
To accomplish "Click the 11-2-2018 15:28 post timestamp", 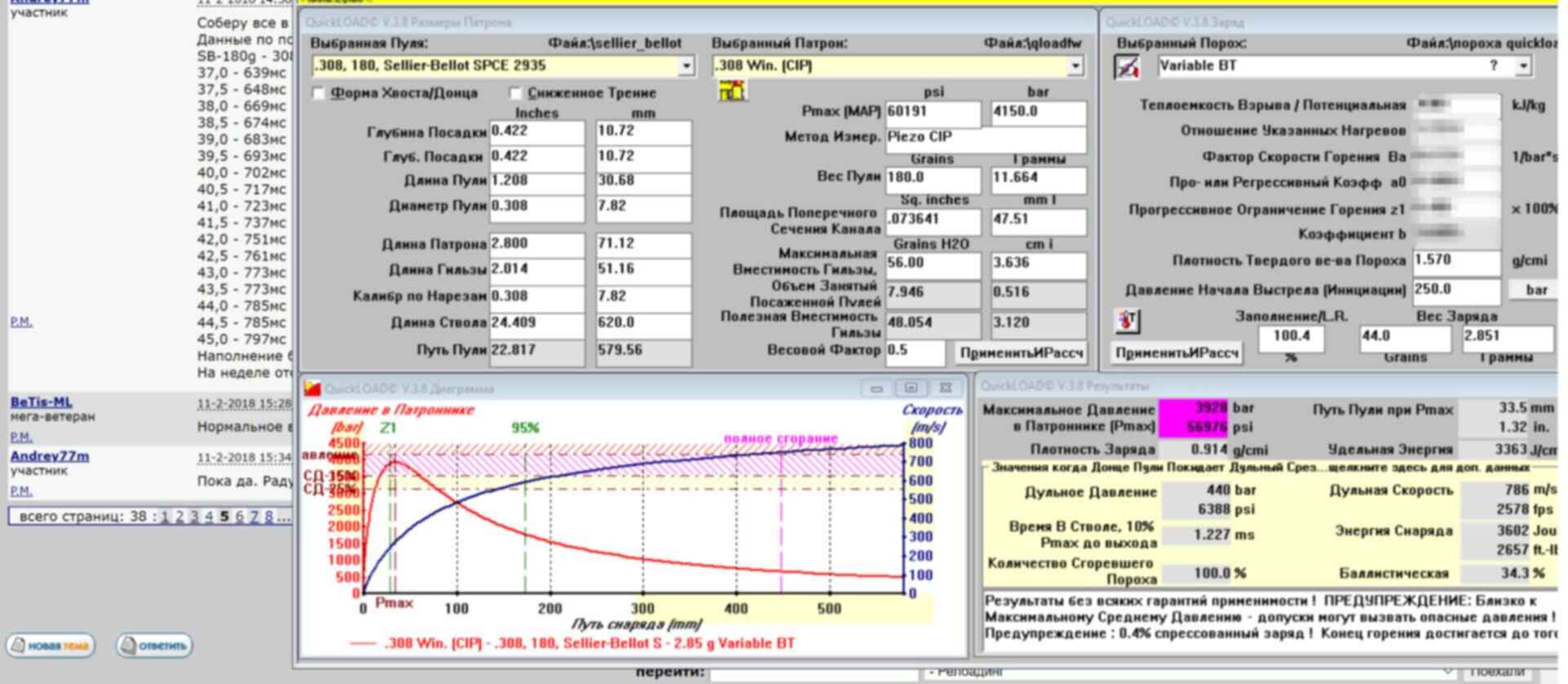I will pos(244,403).
